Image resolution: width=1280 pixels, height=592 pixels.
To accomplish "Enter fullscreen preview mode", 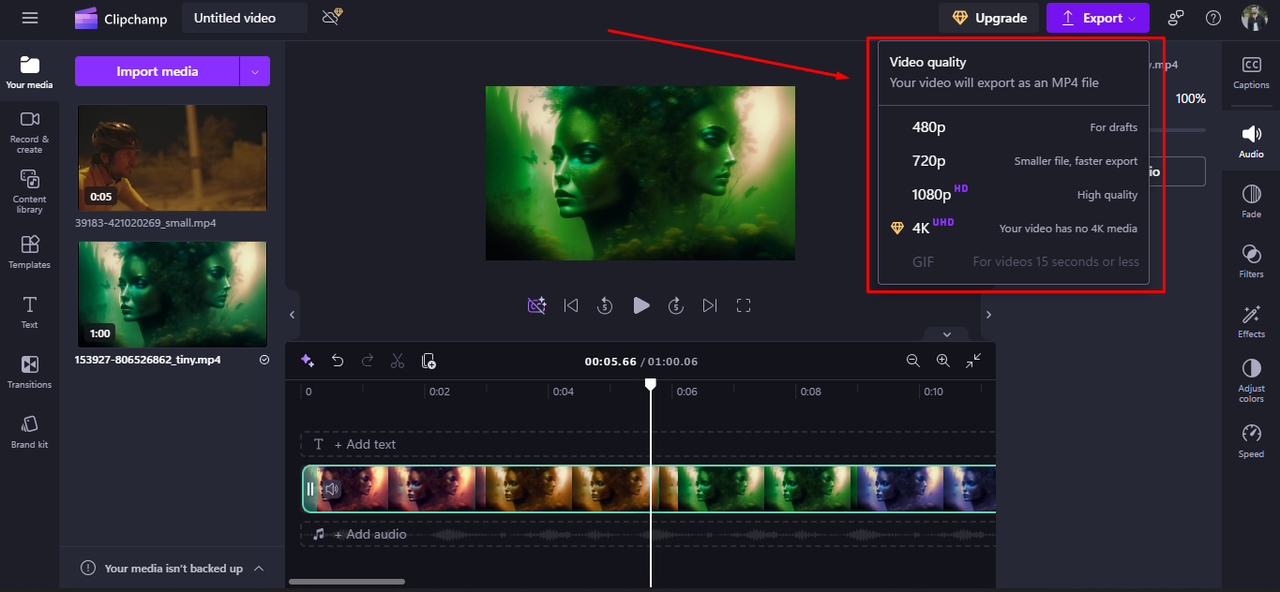I will pos(744,305).
